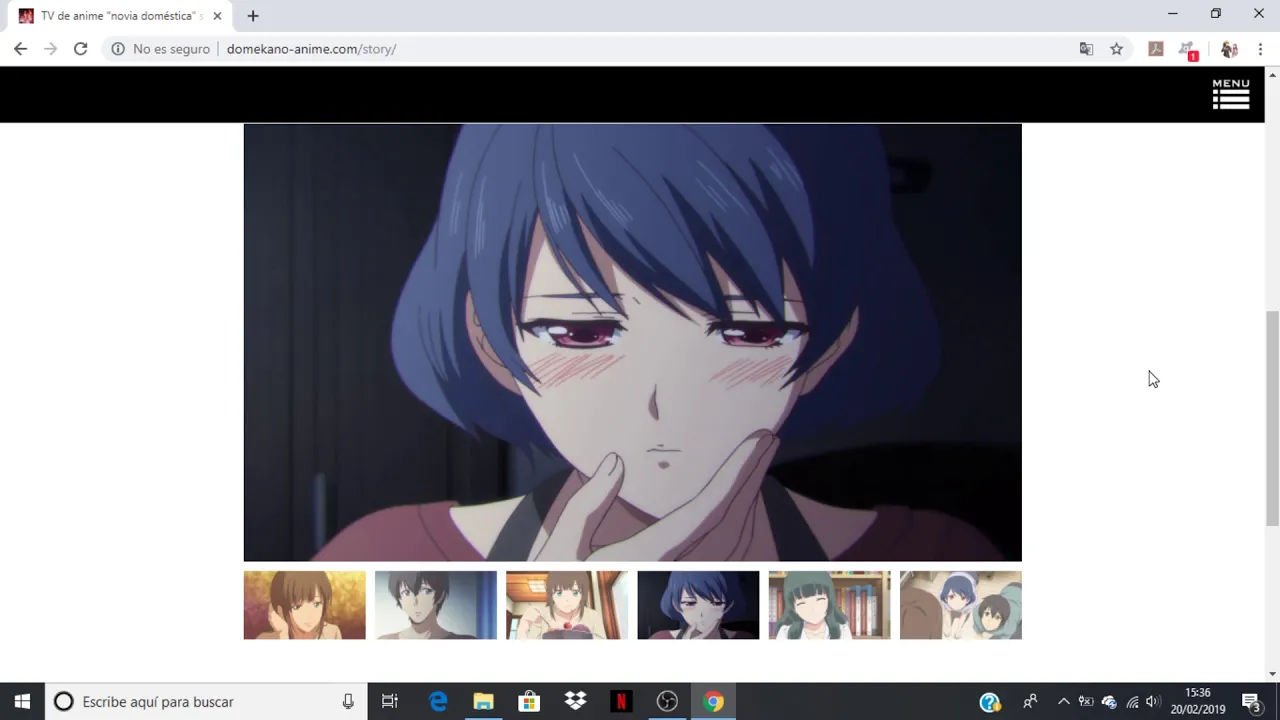
Task: Open the OneDrive cloud sync tray icon
Action: (x=1109, y=701)
